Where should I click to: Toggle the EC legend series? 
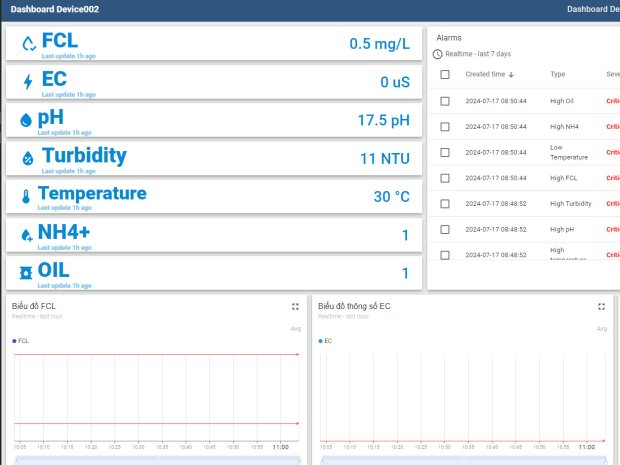point(326,341)
